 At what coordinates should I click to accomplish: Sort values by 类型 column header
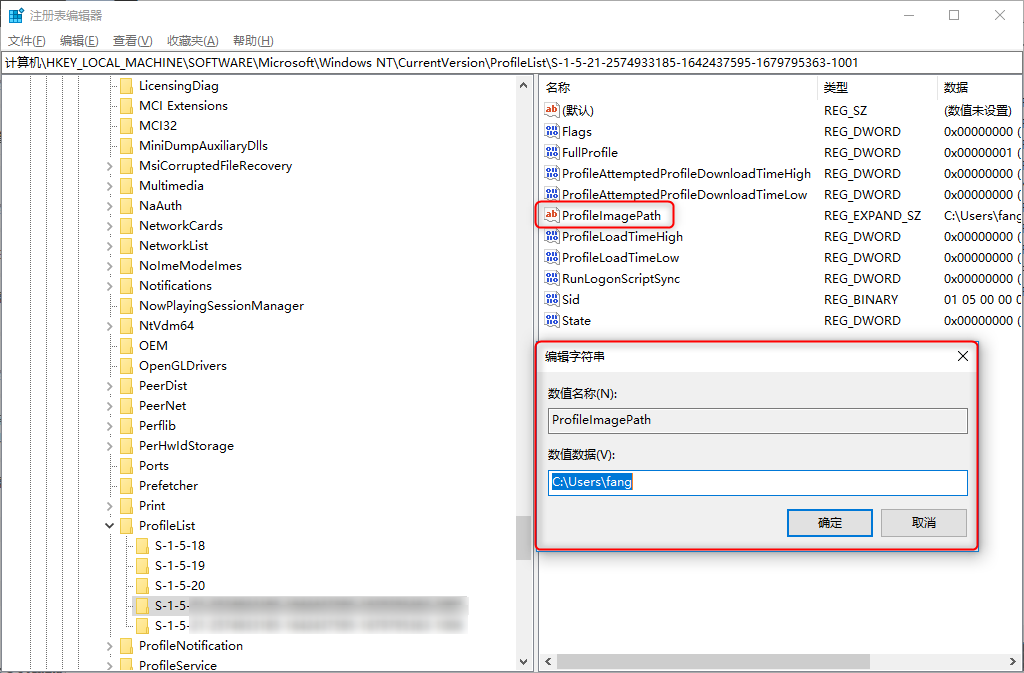(876, 87)
